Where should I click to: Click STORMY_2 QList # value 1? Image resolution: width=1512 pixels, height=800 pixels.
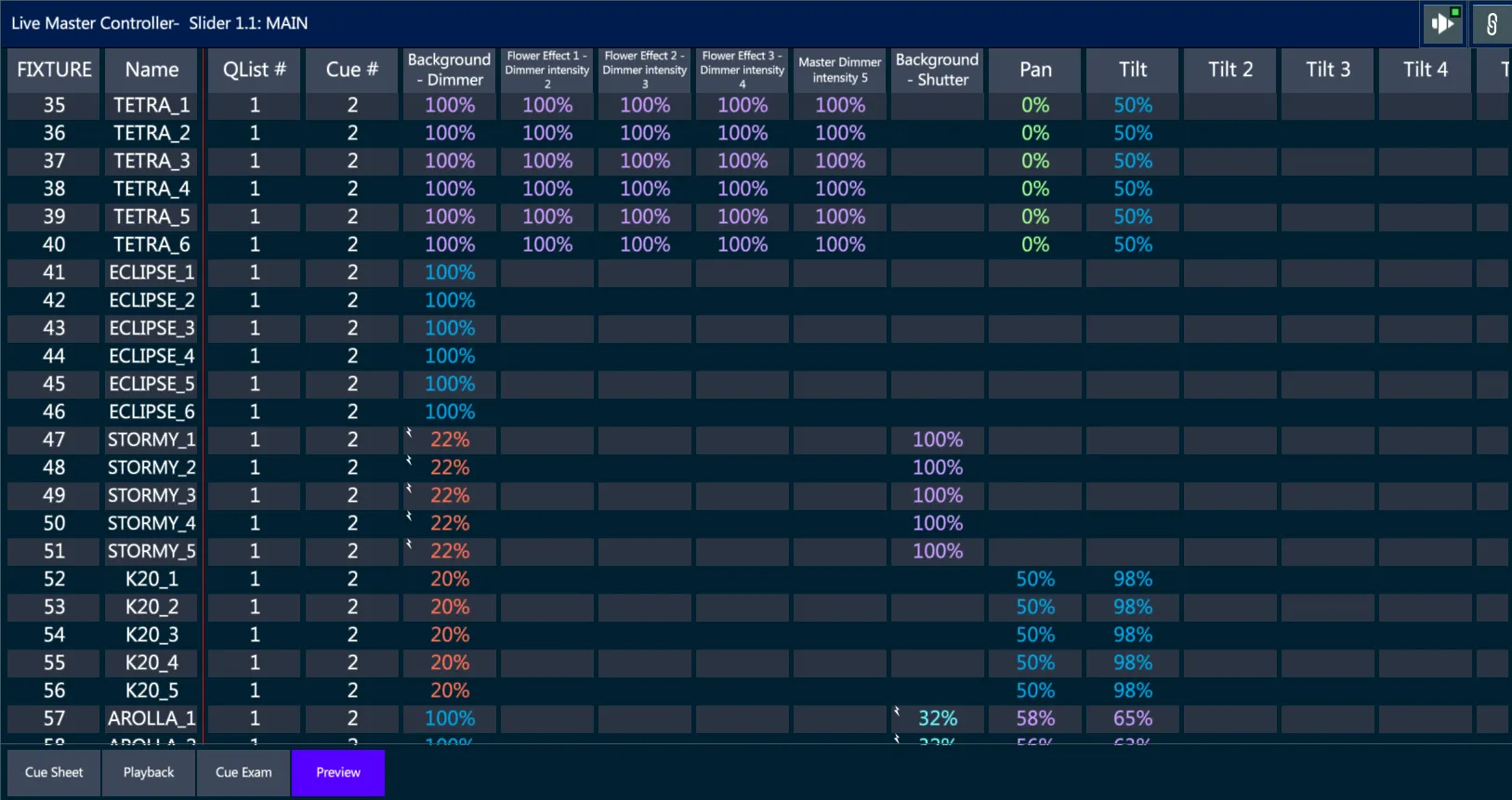coord(255,467)
